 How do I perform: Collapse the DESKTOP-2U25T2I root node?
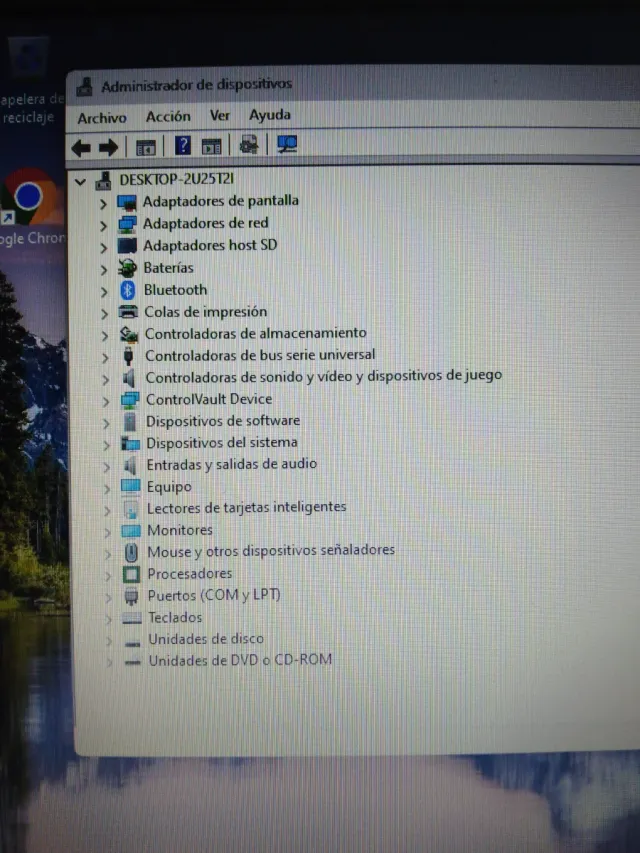tap(81, 182)
